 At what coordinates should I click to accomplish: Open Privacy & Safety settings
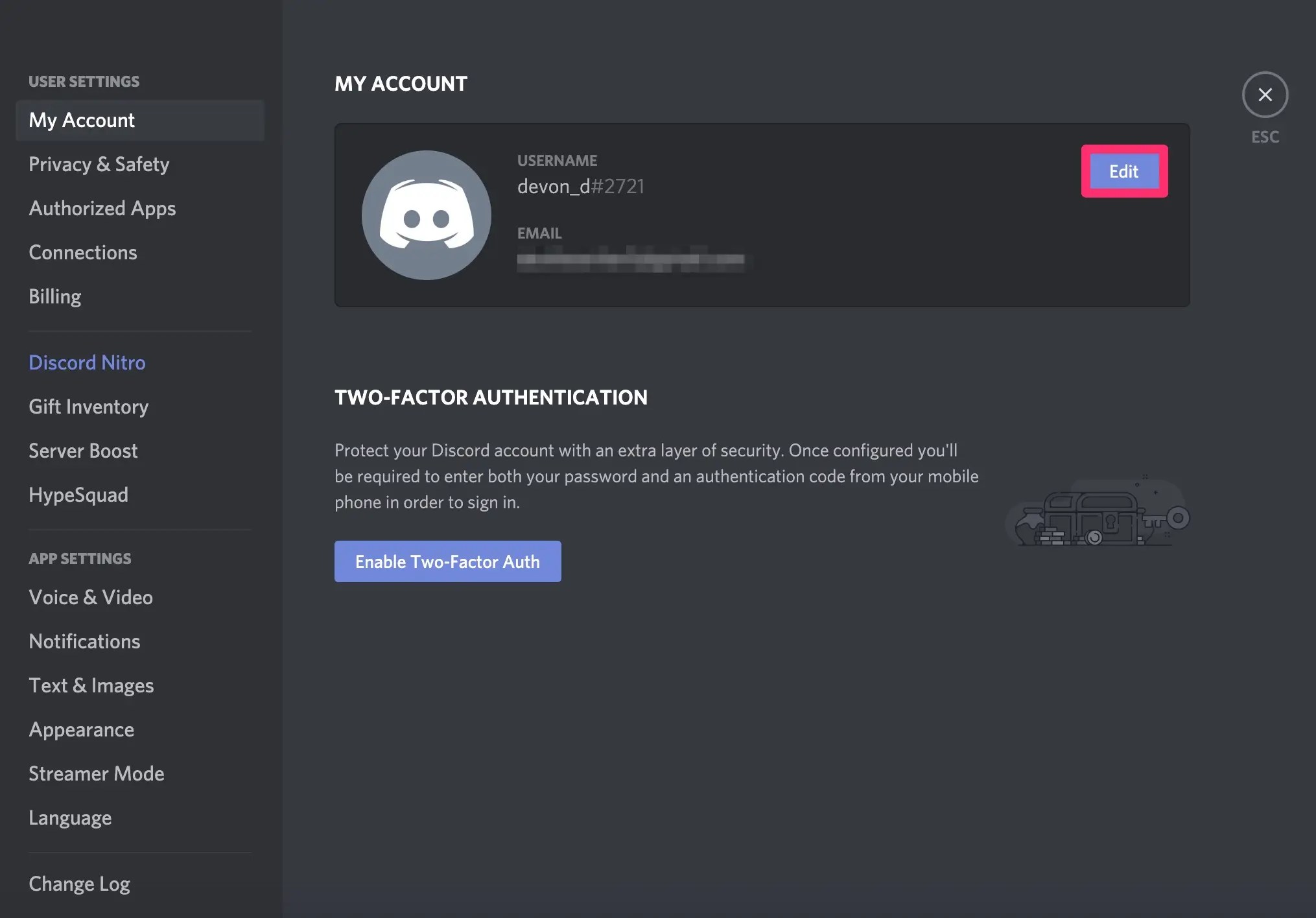click(x=99, y=164)
